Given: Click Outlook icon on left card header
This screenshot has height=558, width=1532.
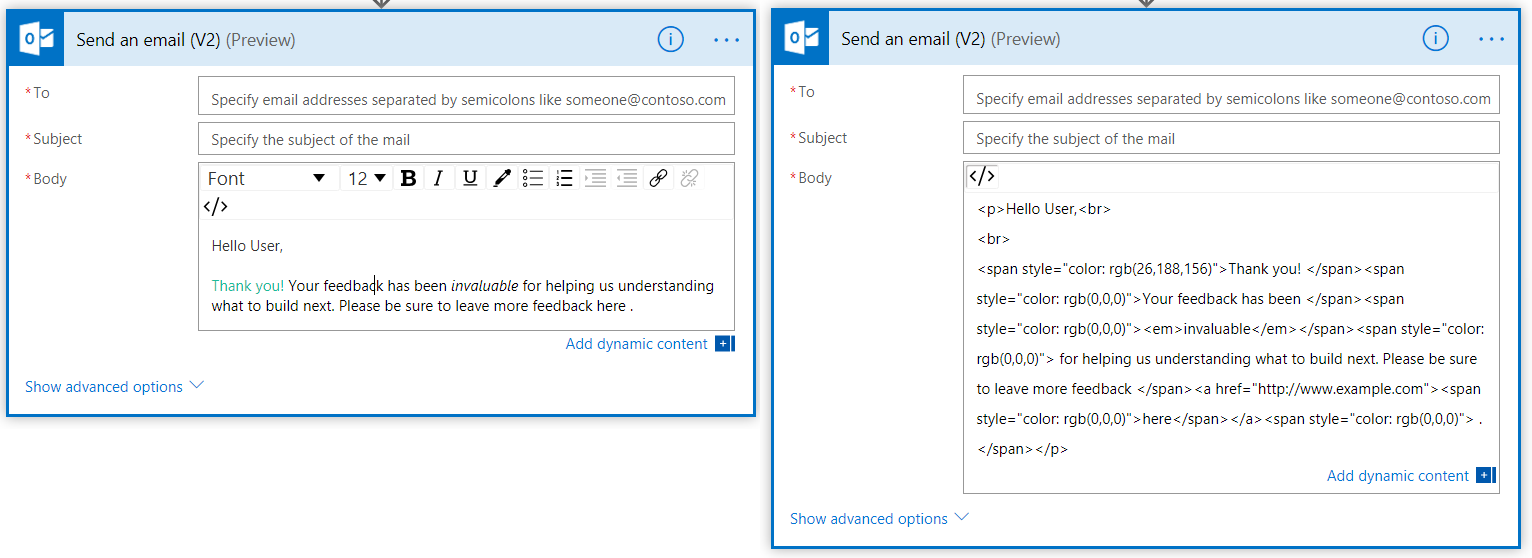Looking at the screenshot, I should [x=37, y=39].
